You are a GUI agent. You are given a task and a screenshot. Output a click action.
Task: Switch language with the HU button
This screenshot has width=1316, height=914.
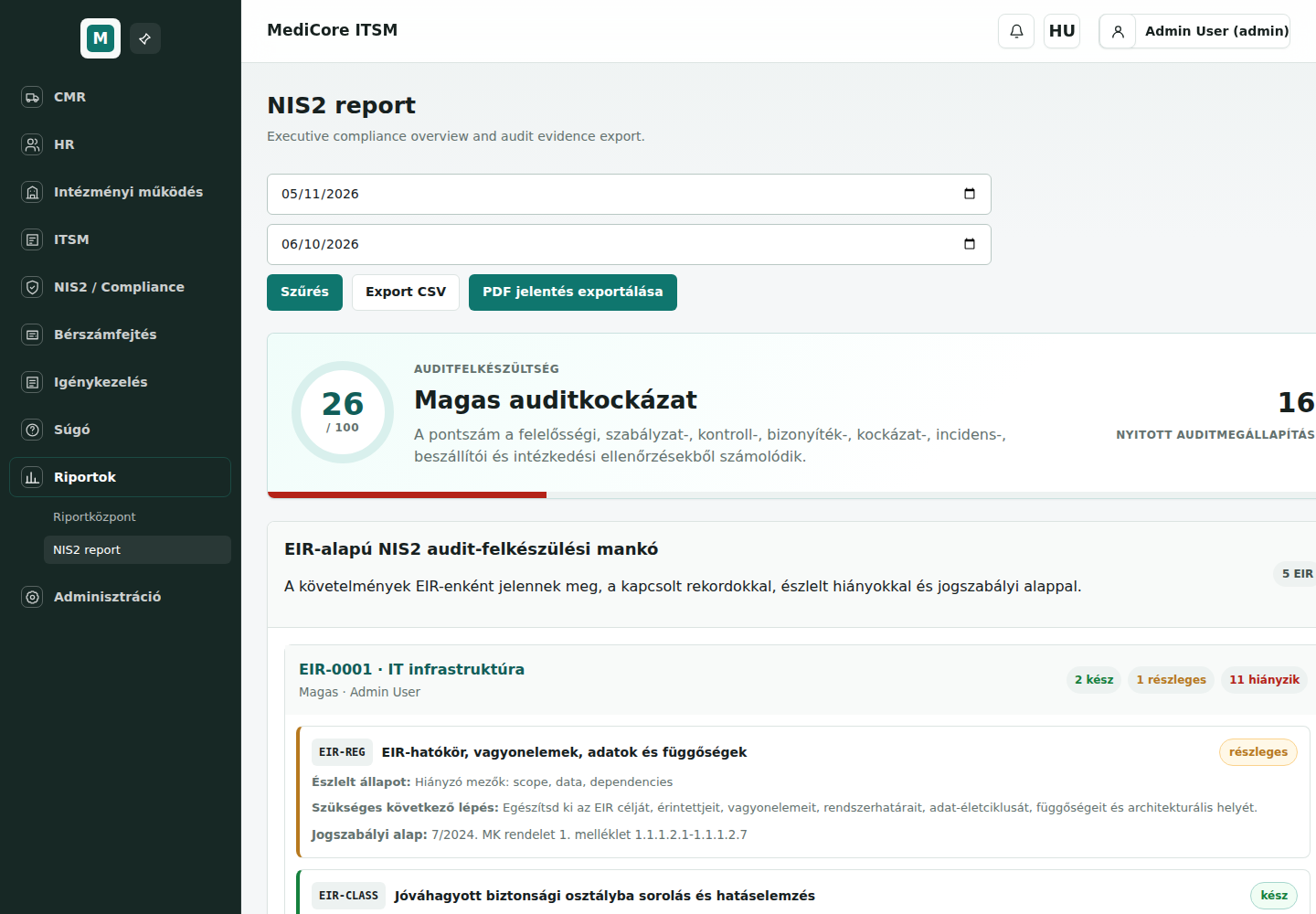tap(1062, 31)
